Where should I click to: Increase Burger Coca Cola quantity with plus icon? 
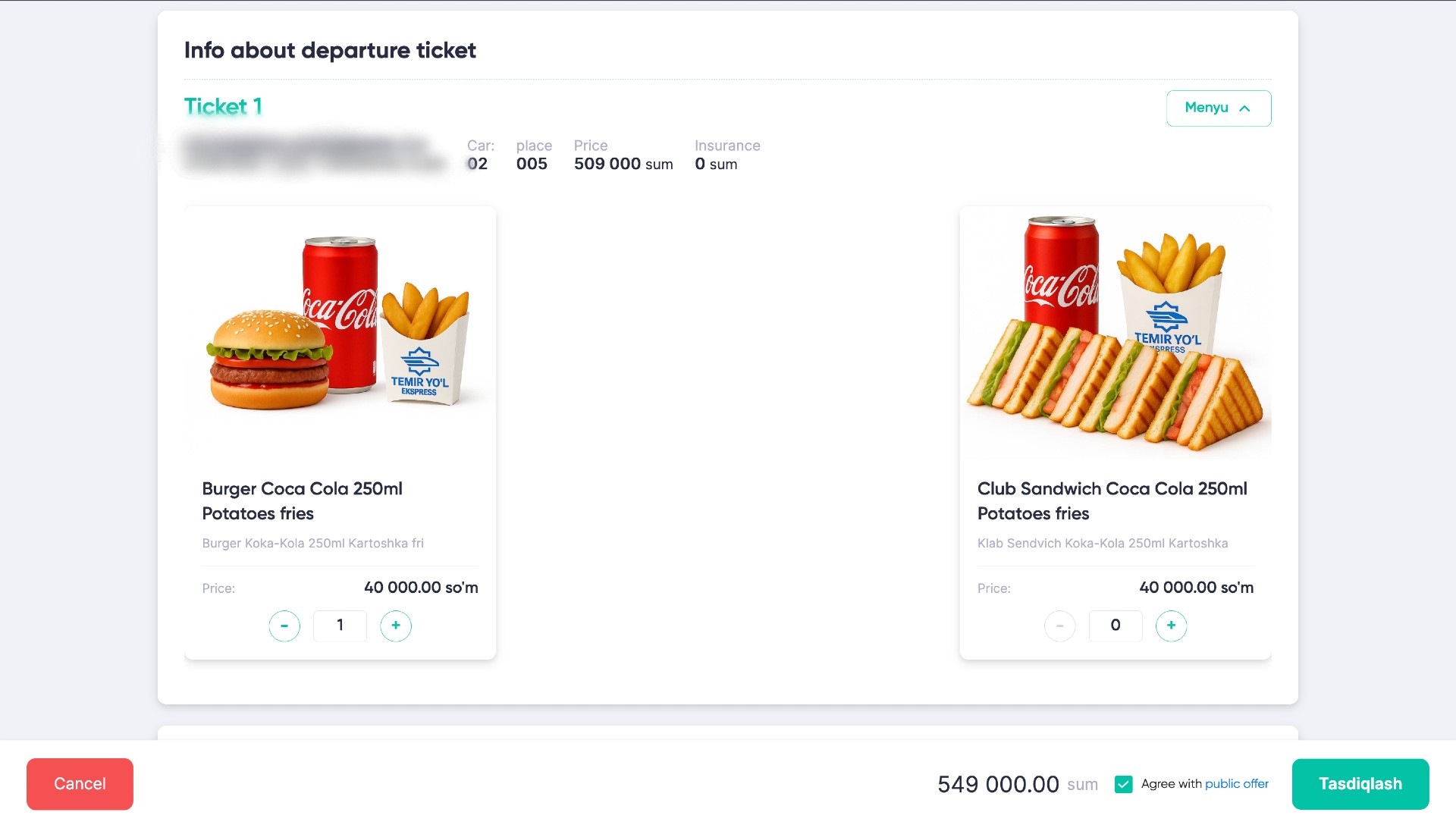click(395, 626)
